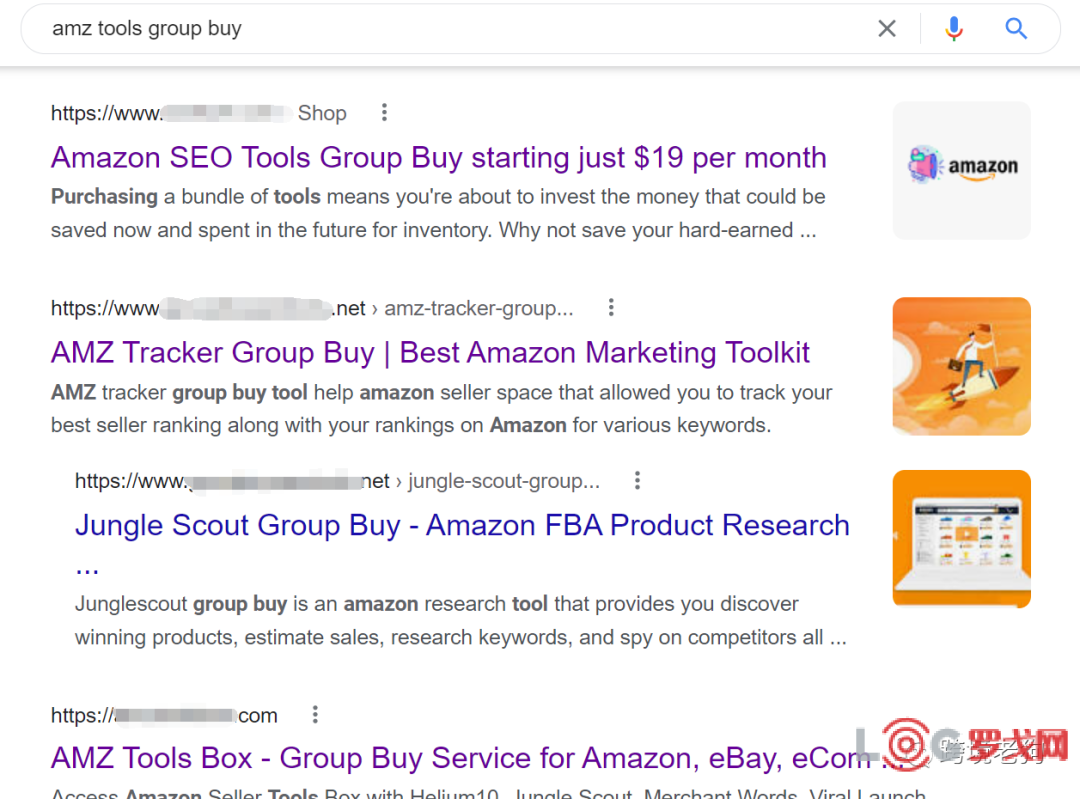The width and height of the screenshot is (1080, 799).
Task: Click the first result's Shop URL
Action: 198,113
